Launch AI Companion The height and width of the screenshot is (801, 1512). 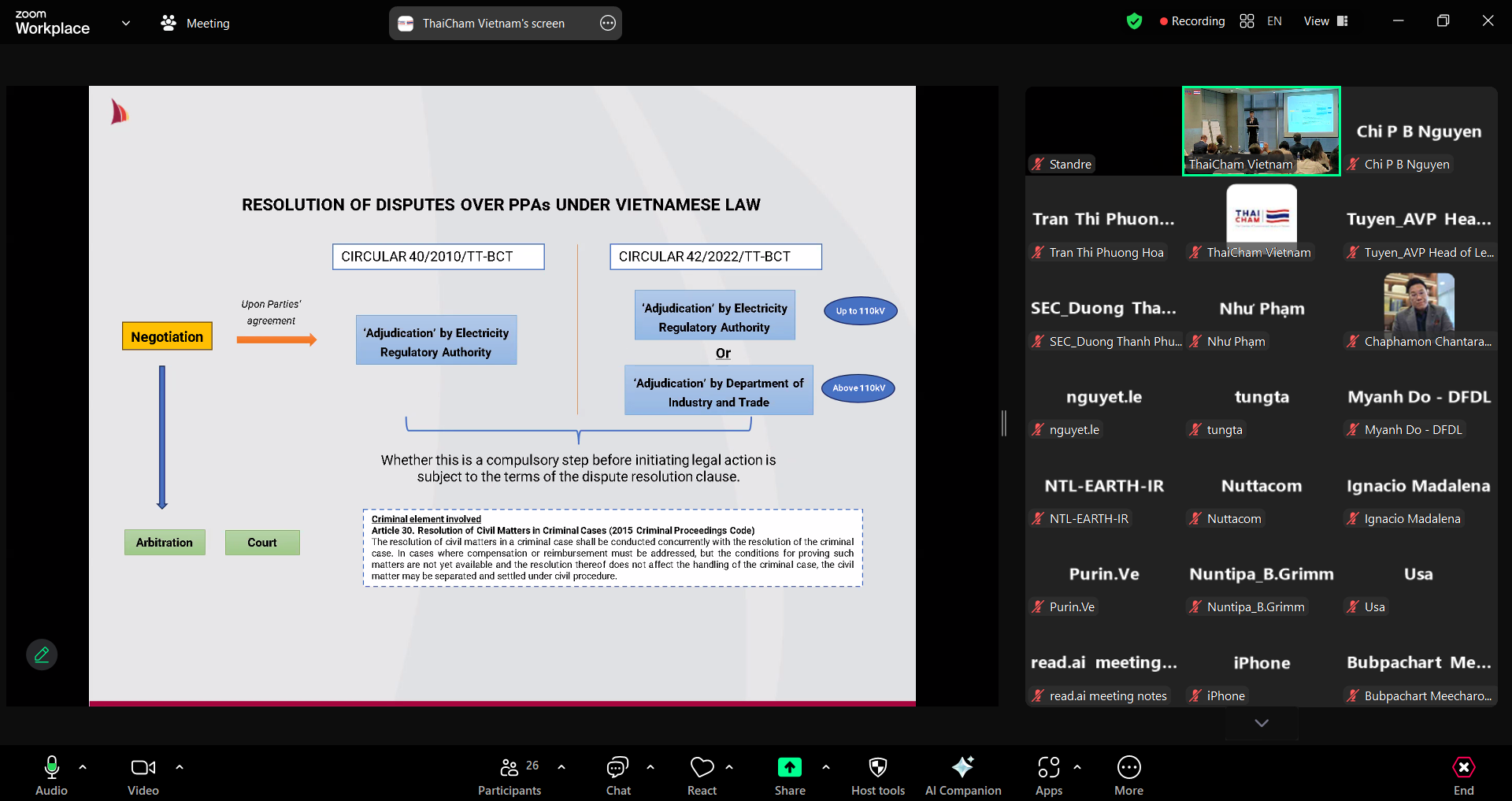pos(963,775)
